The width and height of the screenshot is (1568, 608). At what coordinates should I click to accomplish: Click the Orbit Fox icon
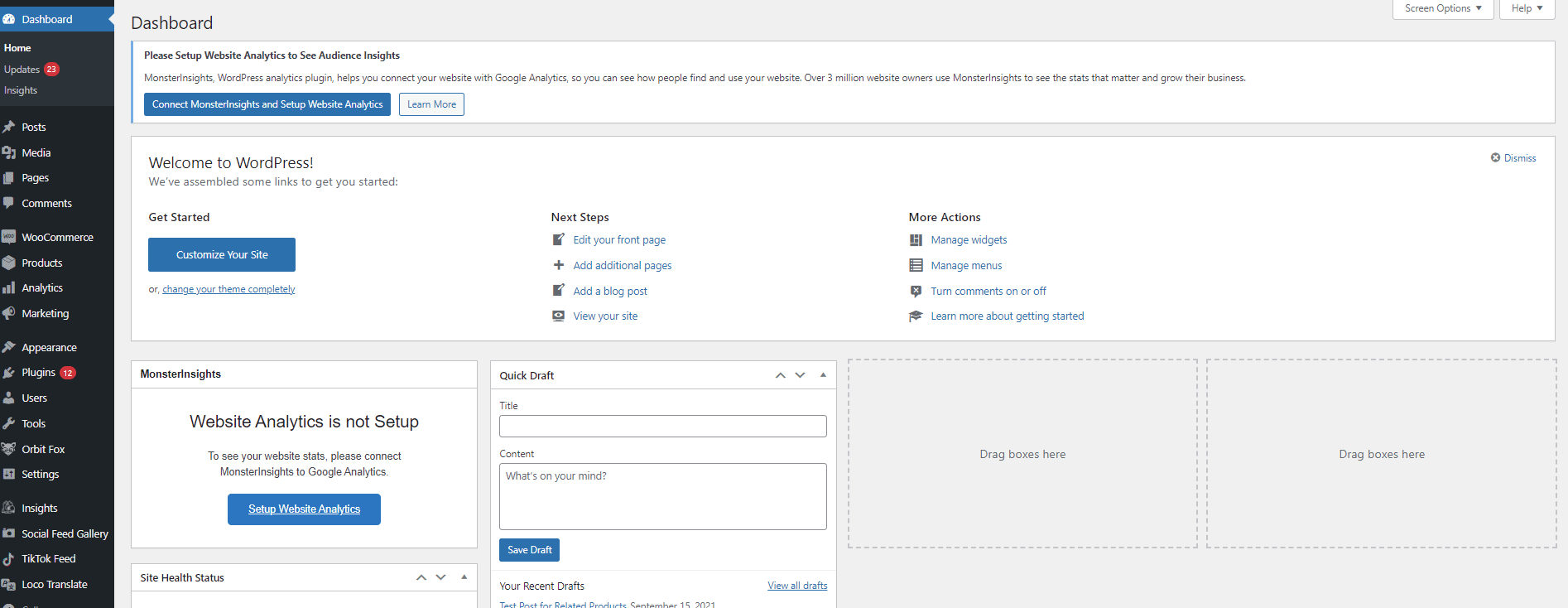[x=9, y=449]
